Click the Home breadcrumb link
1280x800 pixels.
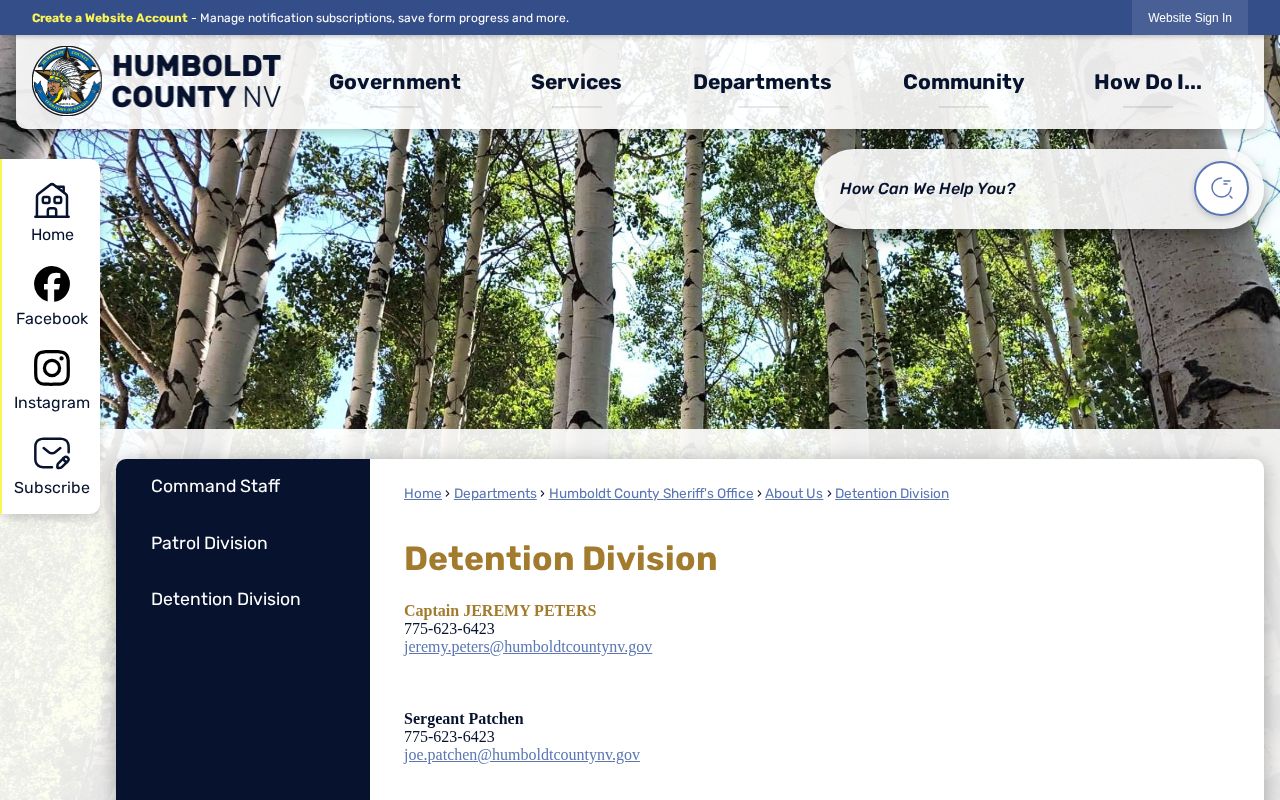point(423,494)
